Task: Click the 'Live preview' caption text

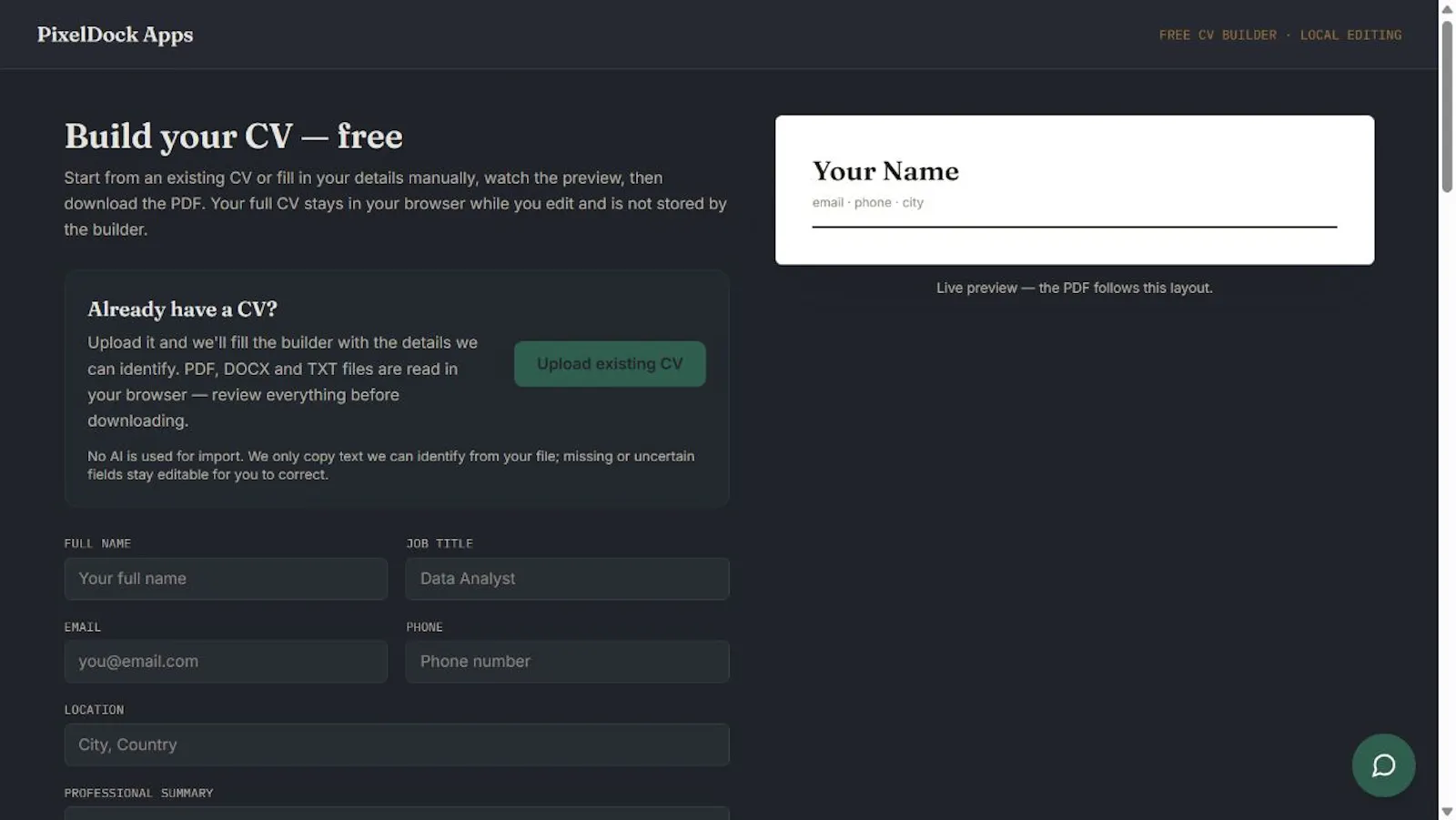Action: pyautogui.click(x=1075, y=288)
